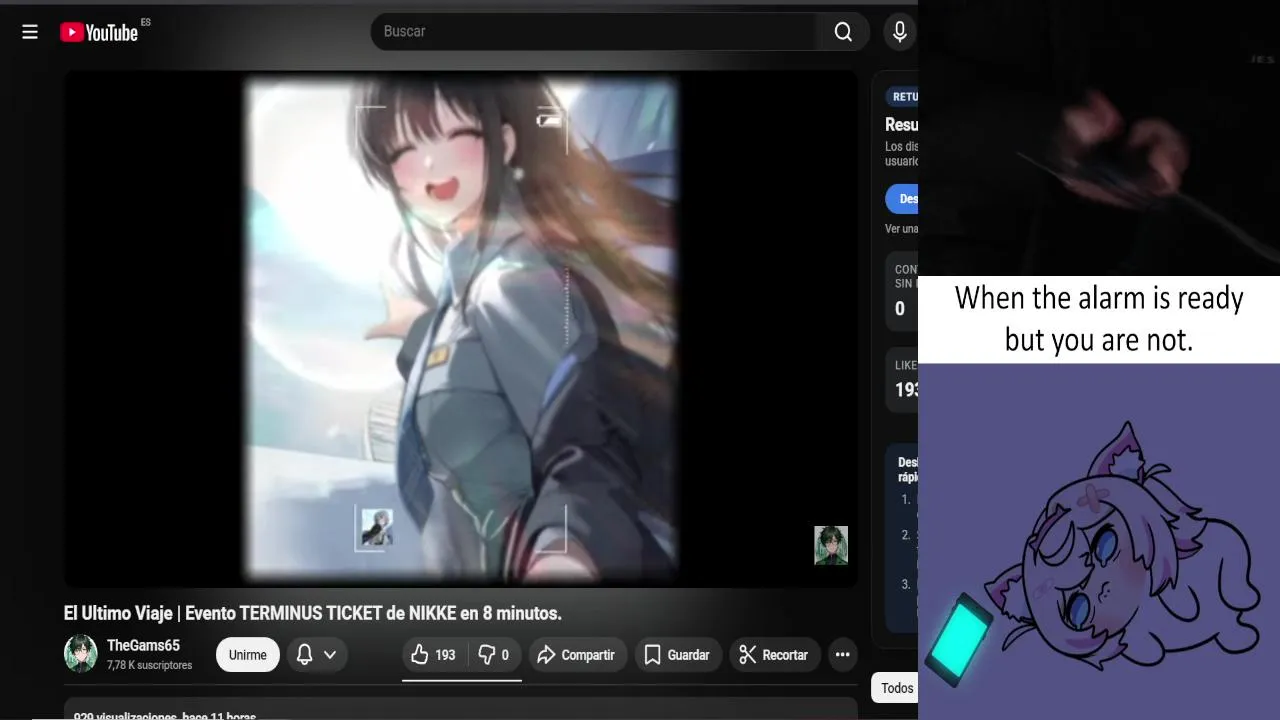Open more actions three-dot menu
The height and width of the screenshot is (720, 1280).
[843, 655]
